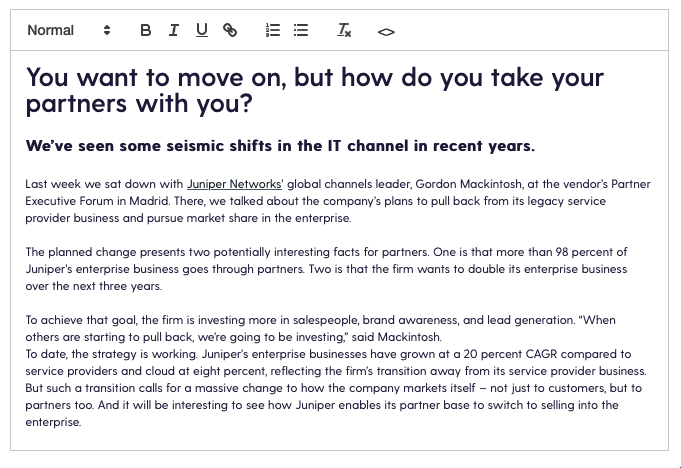
Task: Set the cursor in the 'To achieve that goal' paragraph
Action: [321, 328]
